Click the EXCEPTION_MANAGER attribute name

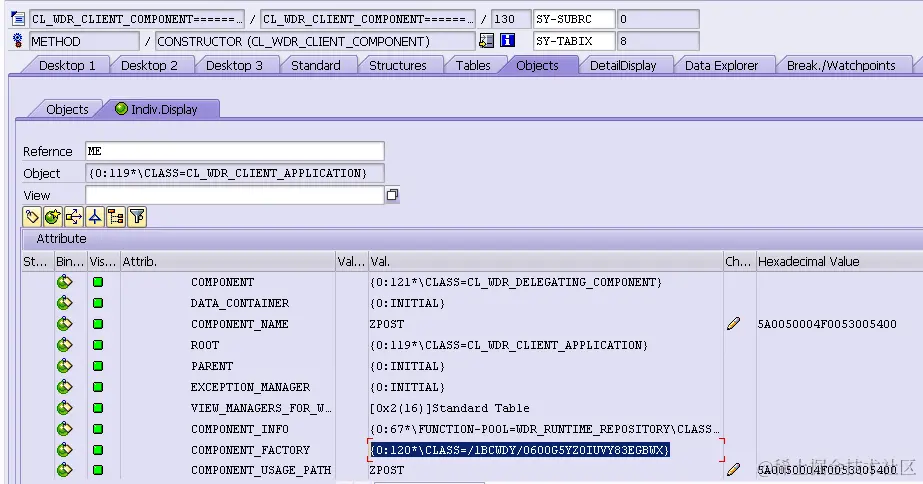tap(250, 387)
